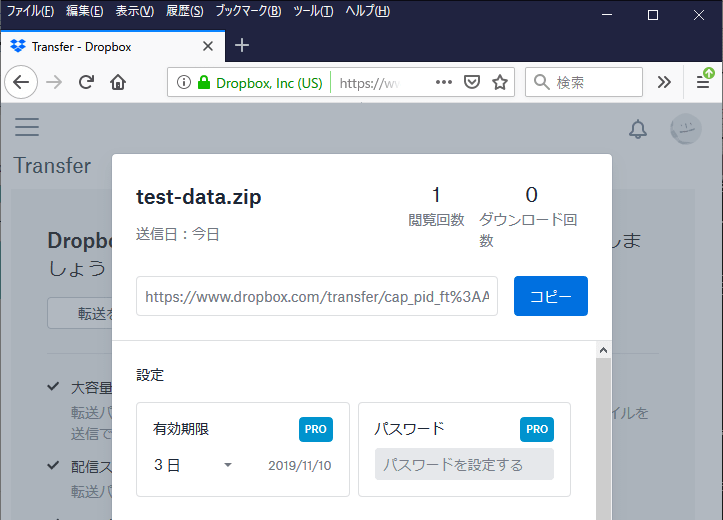Screen dimensions: 723x520
Task: Click the Transfer page heading
Action: [x=52, y=165]
